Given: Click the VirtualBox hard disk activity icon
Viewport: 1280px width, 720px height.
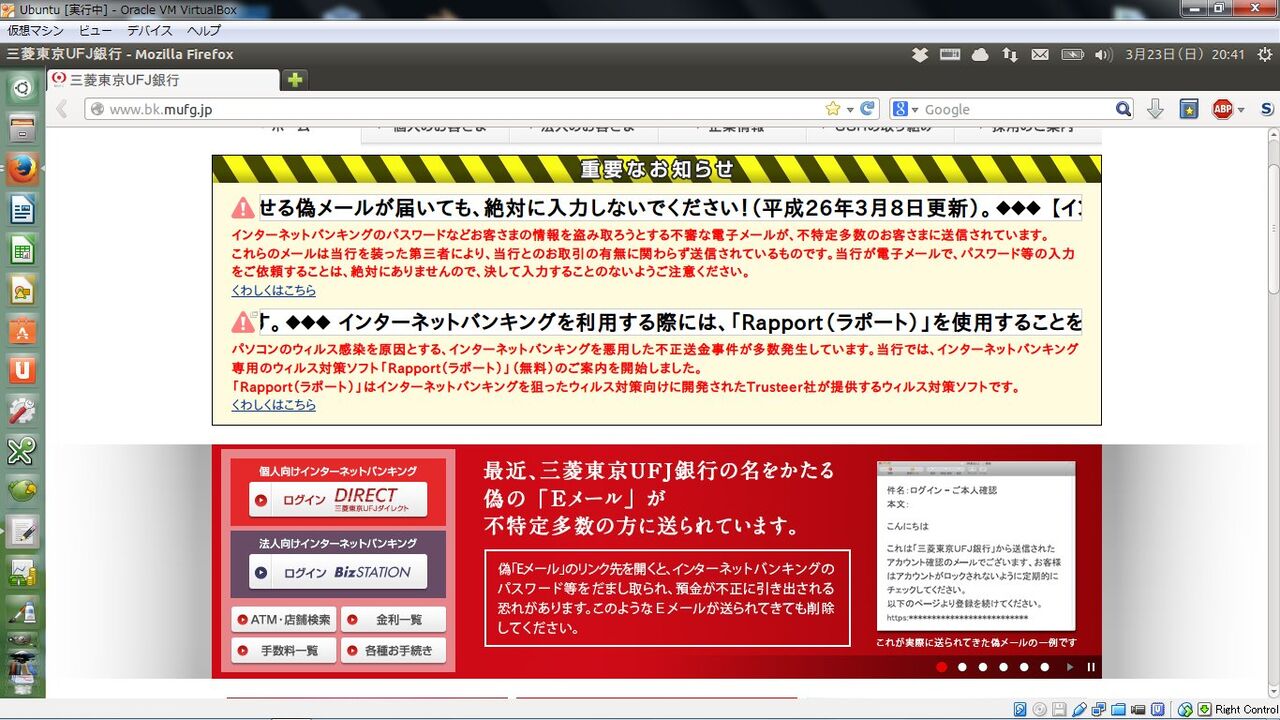Looking at the screenshot, I should 1020,710.
